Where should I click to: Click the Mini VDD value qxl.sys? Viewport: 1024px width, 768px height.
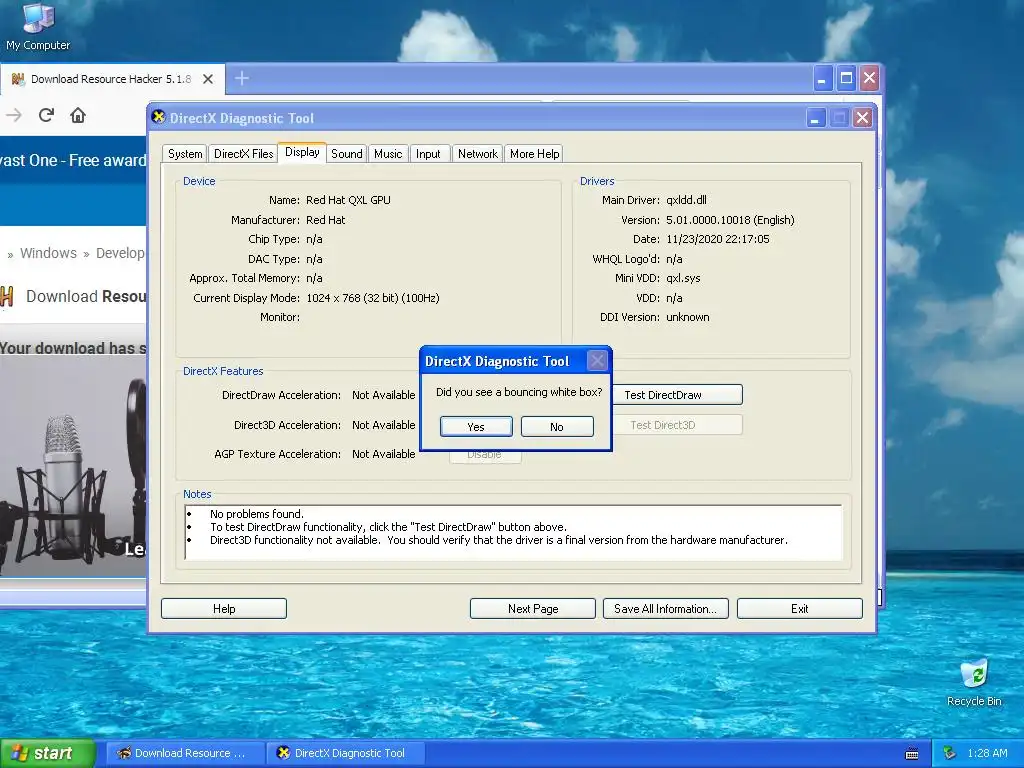[x=683, y=278]
